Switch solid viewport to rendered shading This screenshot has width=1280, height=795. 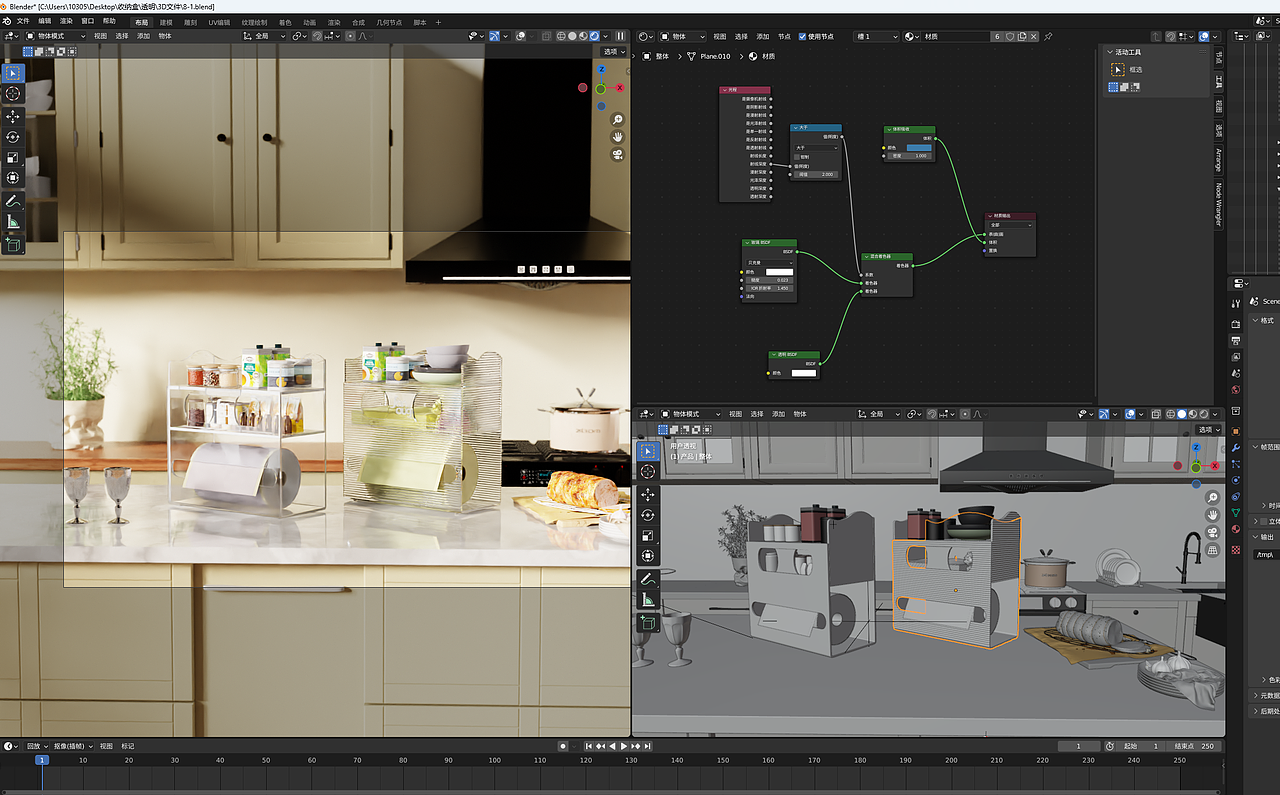point(1206,414)
